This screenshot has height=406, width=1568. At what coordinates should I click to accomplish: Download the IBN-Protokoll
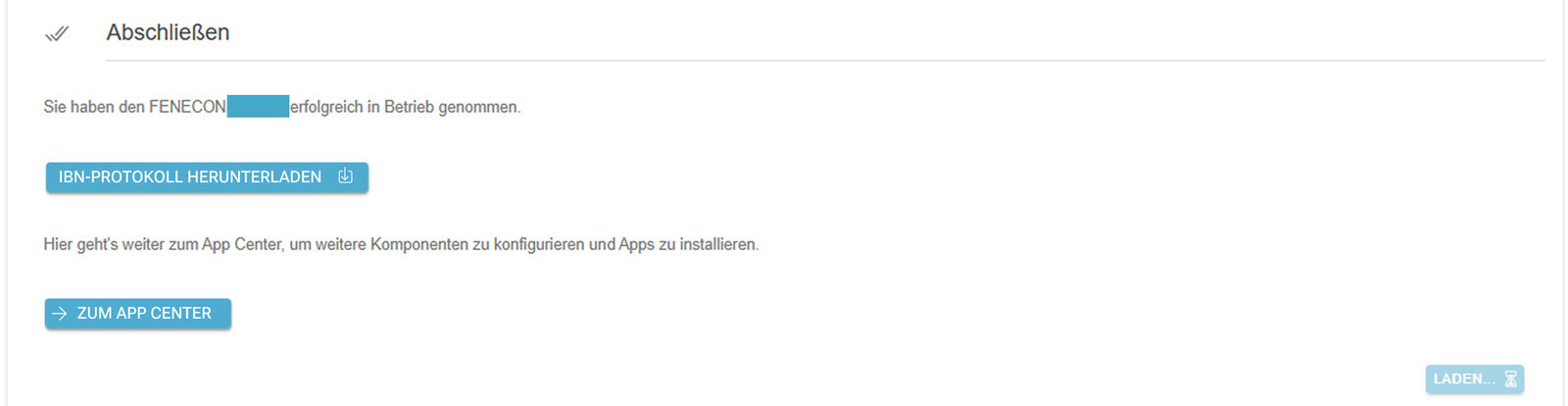coord(207,178)
